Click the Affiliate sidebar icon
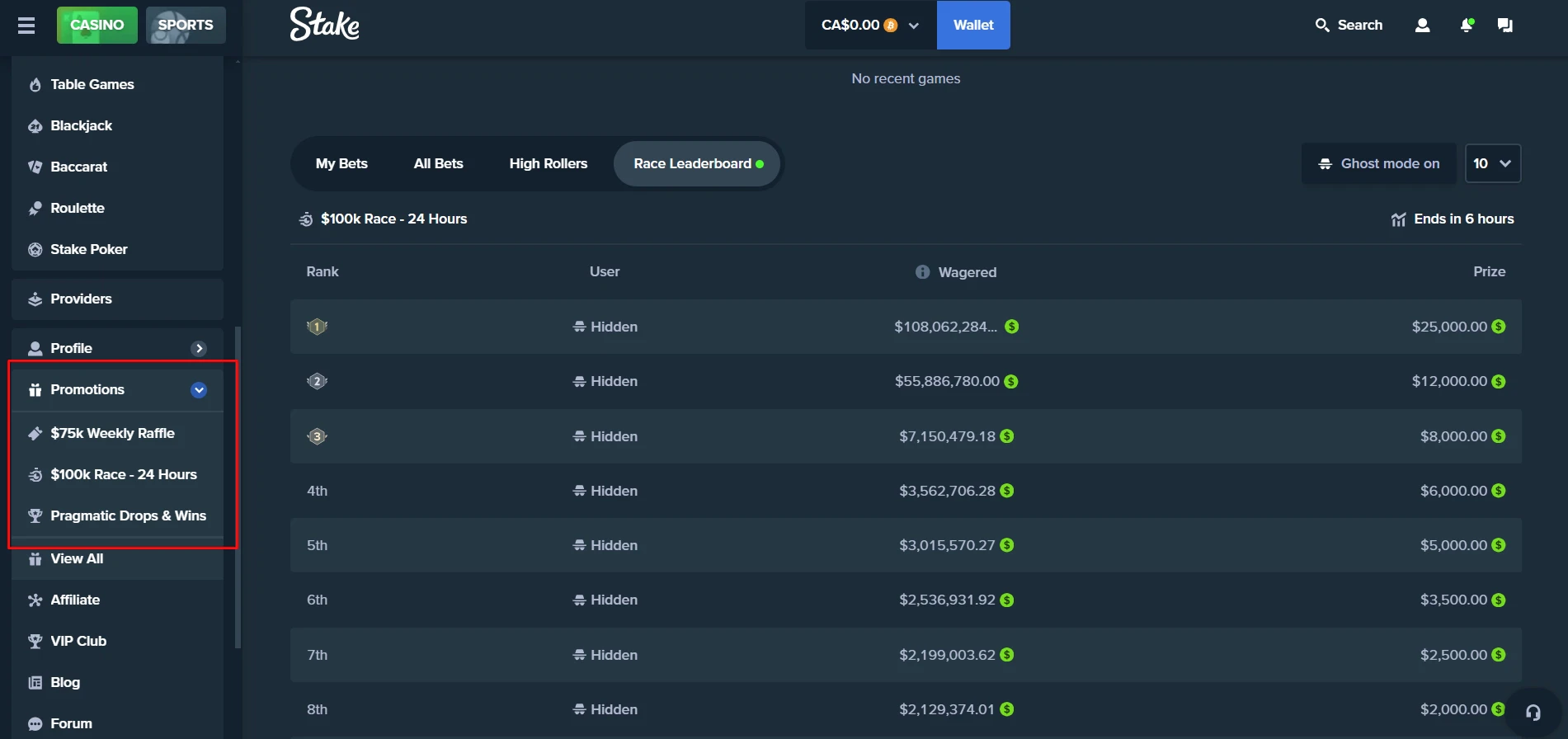This screenshot has height=739, width=1568. 35,600
